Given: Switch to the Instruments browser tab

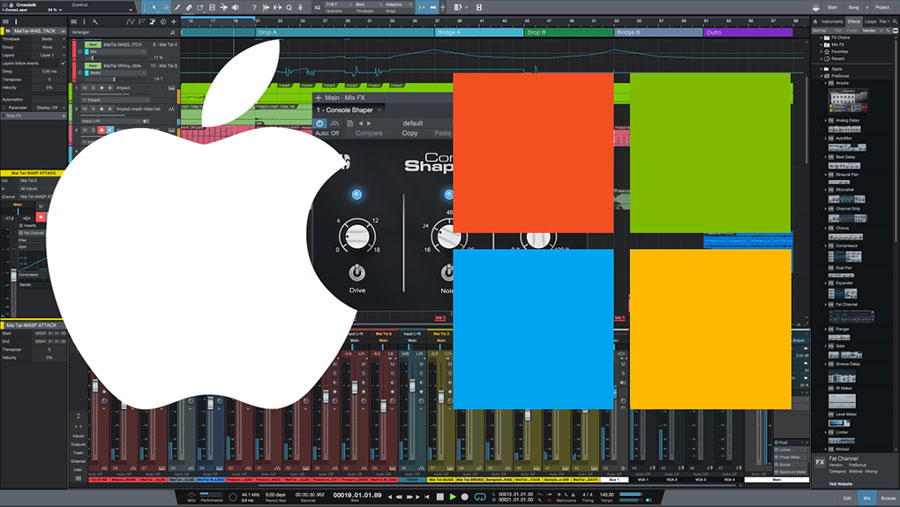Looking at the screenshot, I should [832, 22].
